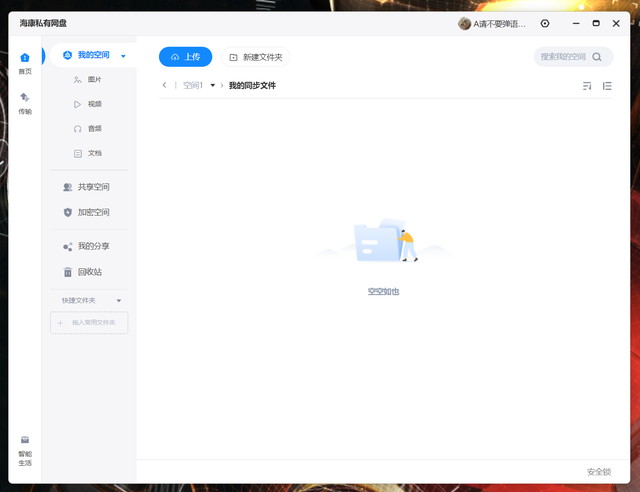Click the search magnifier icon
The image size is (640, 492).
[x=597, y=57]
